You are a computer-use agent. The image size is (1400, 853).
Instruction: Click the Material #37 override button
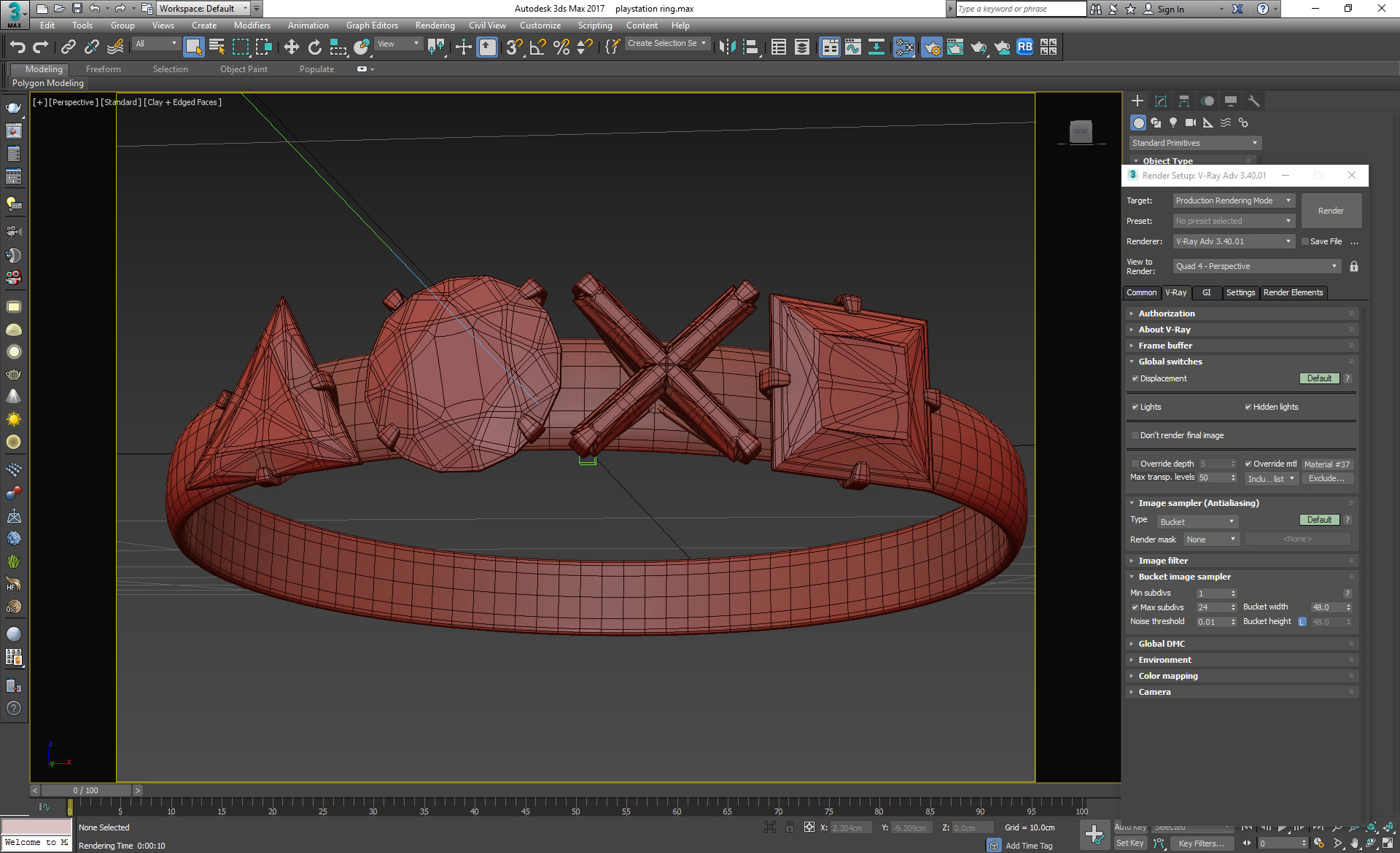1326,464
